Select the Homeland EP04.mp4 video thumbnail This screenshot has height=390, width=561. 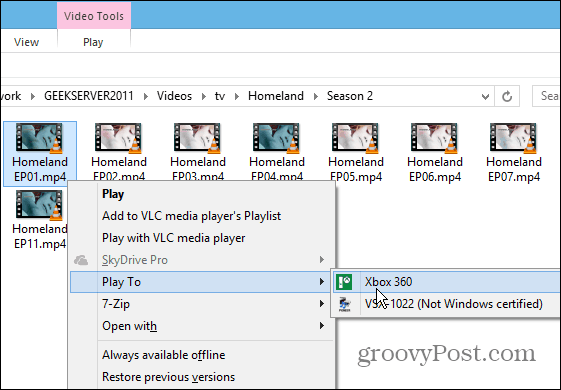pos(277,138)
